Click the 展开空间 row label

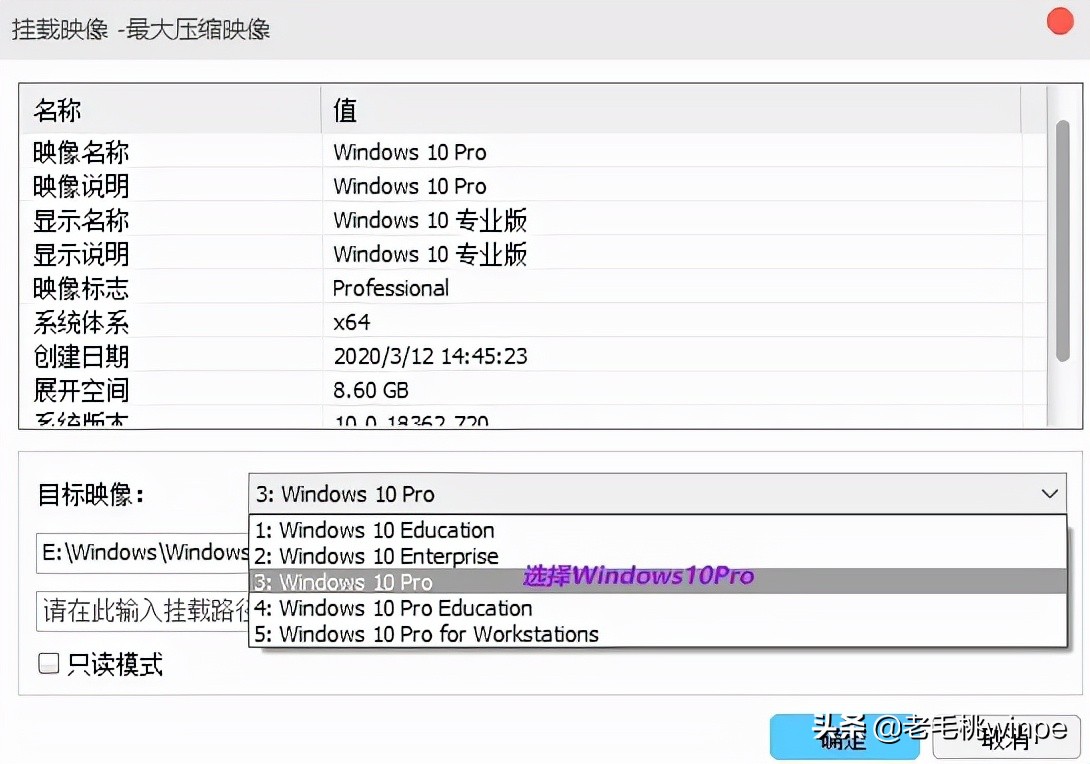point(81,391)
